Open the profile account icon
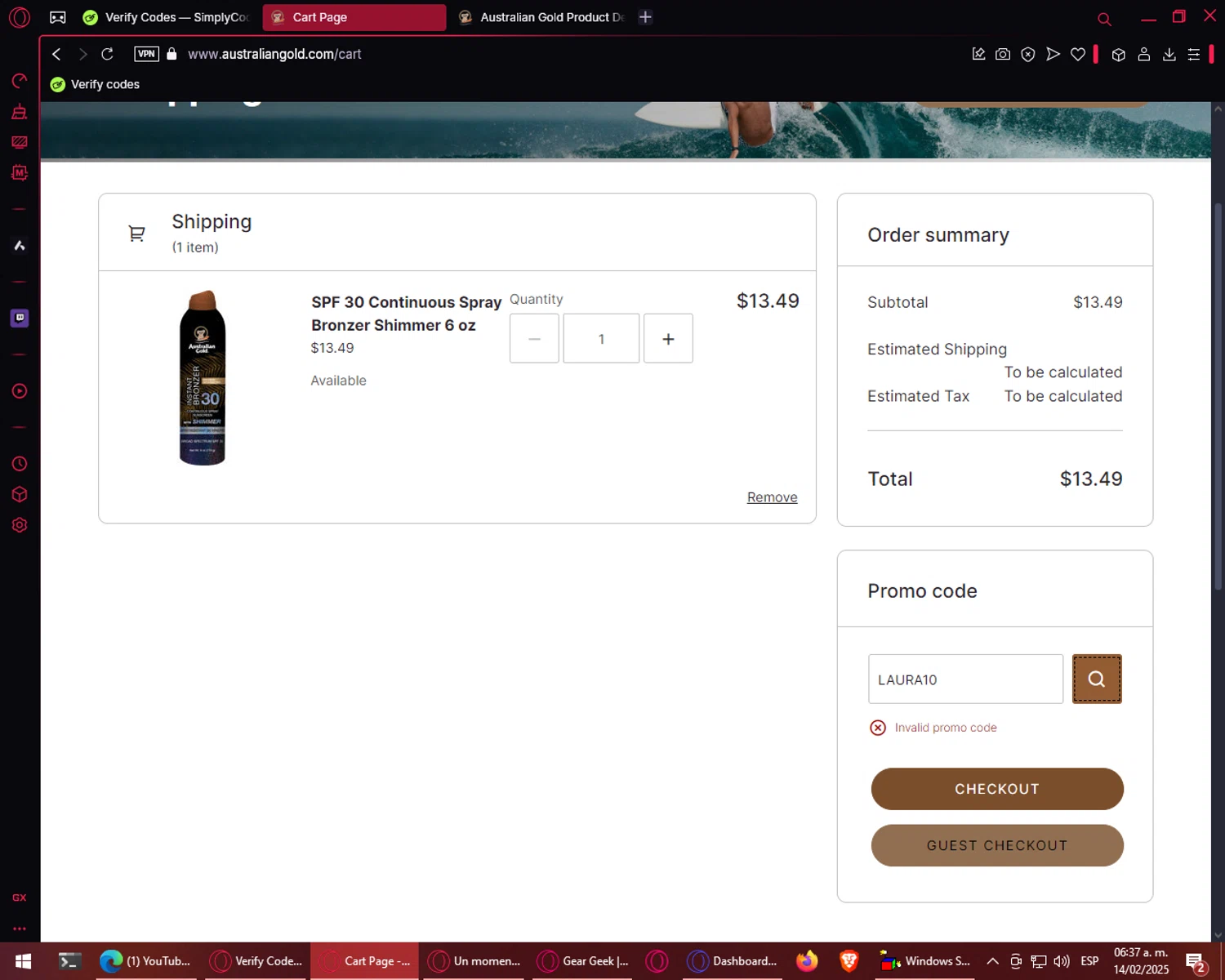Screen dimensions: 1225x980 [x=1144, y=54]
